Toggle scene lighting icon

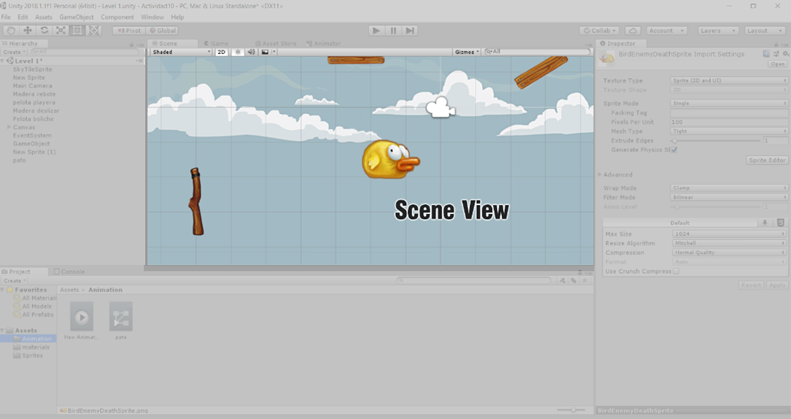[x=238, y=52]
